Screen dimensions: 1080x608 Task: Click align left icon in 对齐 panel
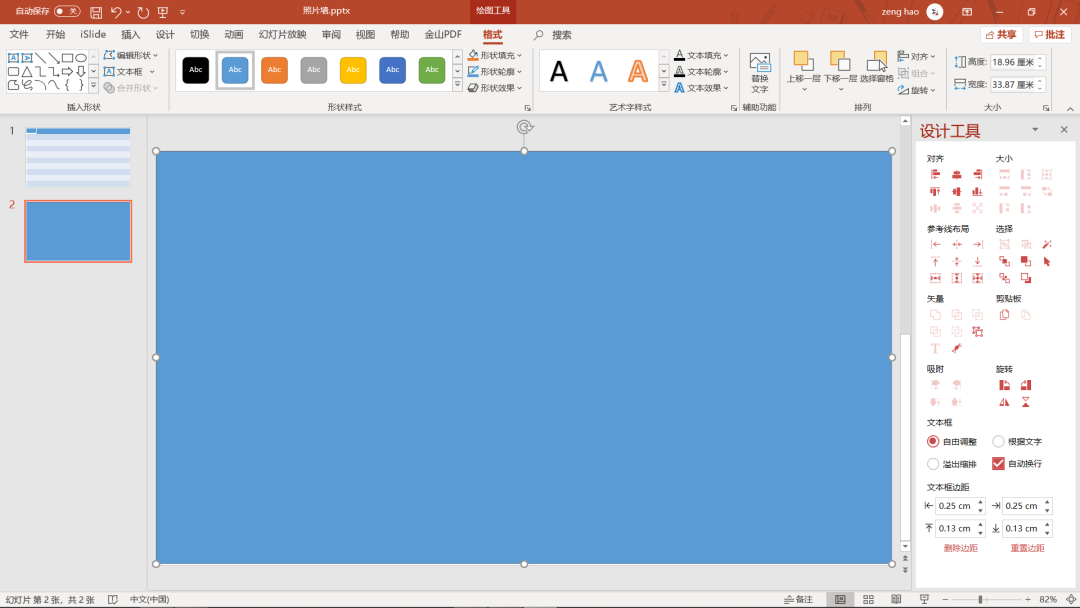(x=935, y=175)
